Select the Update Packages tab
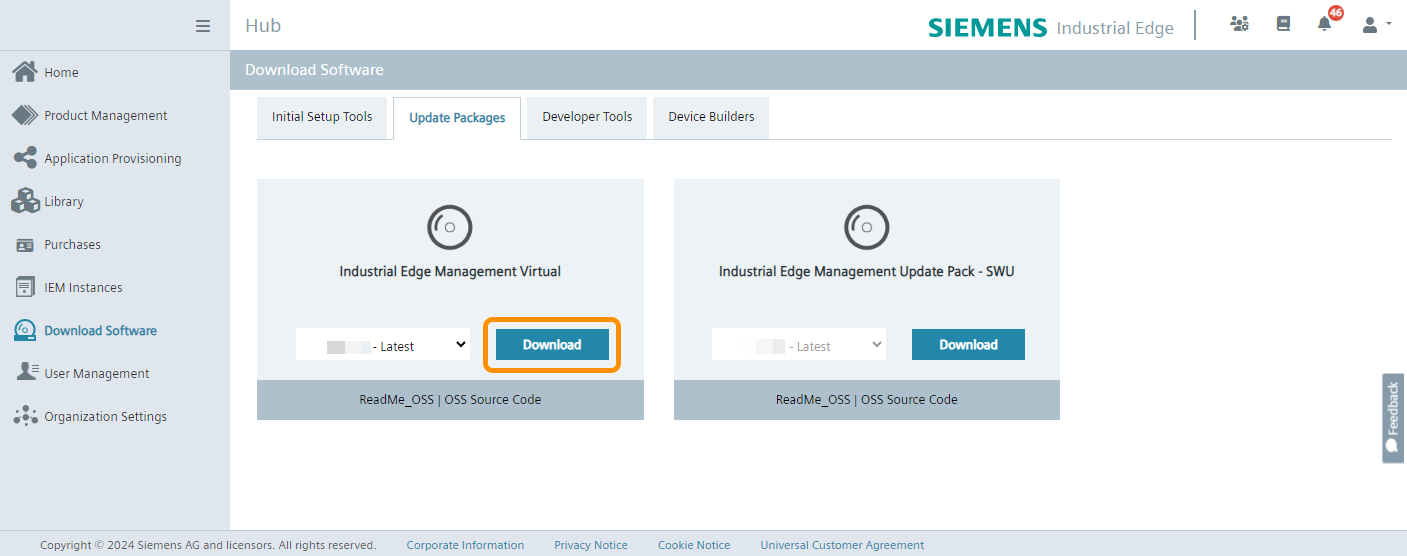Image resolution: width=1407 pixels, height=556 pixels. (x=457, y=118)
